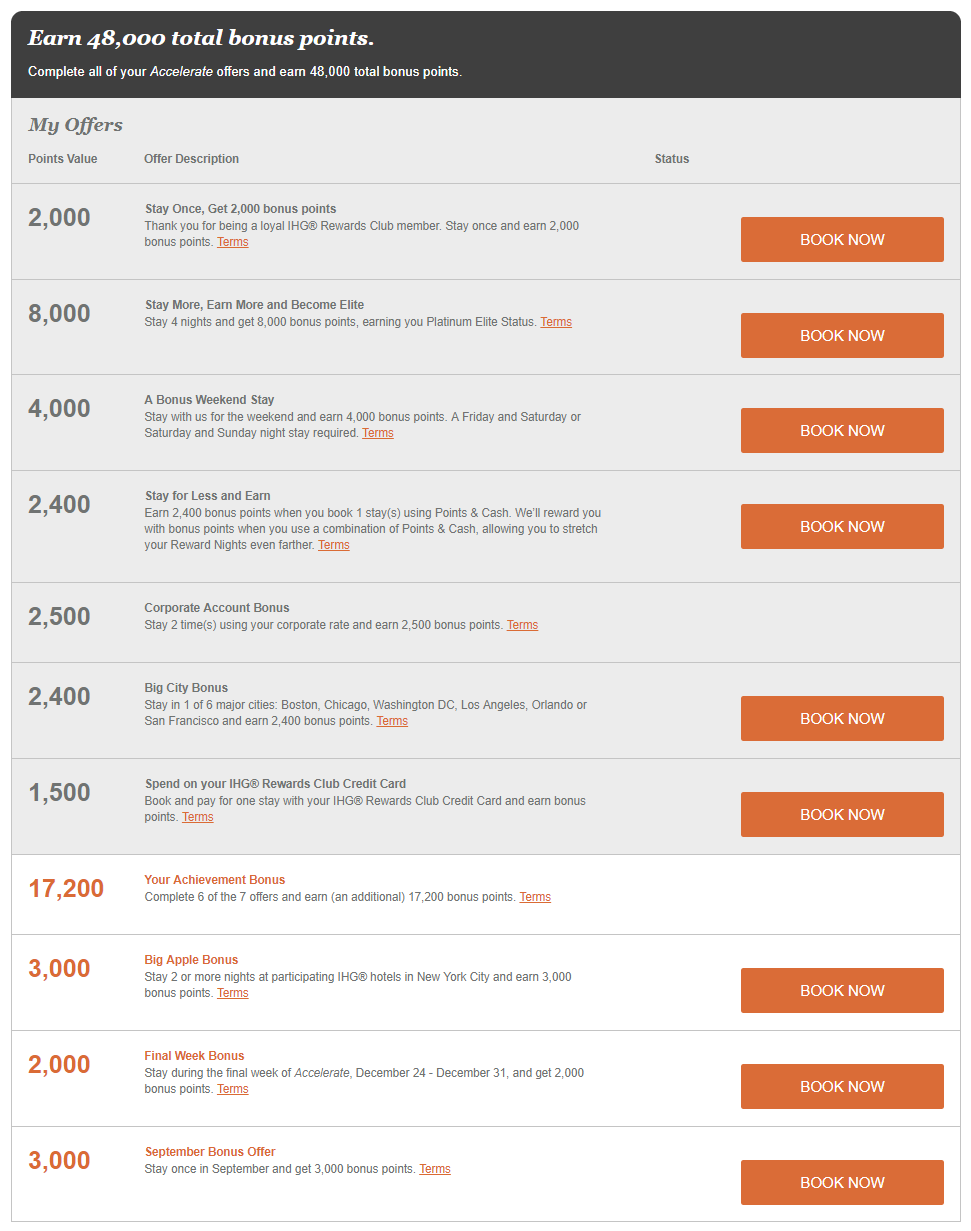Click BOOK NOW for Stay Once offer
The image size is (971, 1231).
tap(842, 240)
